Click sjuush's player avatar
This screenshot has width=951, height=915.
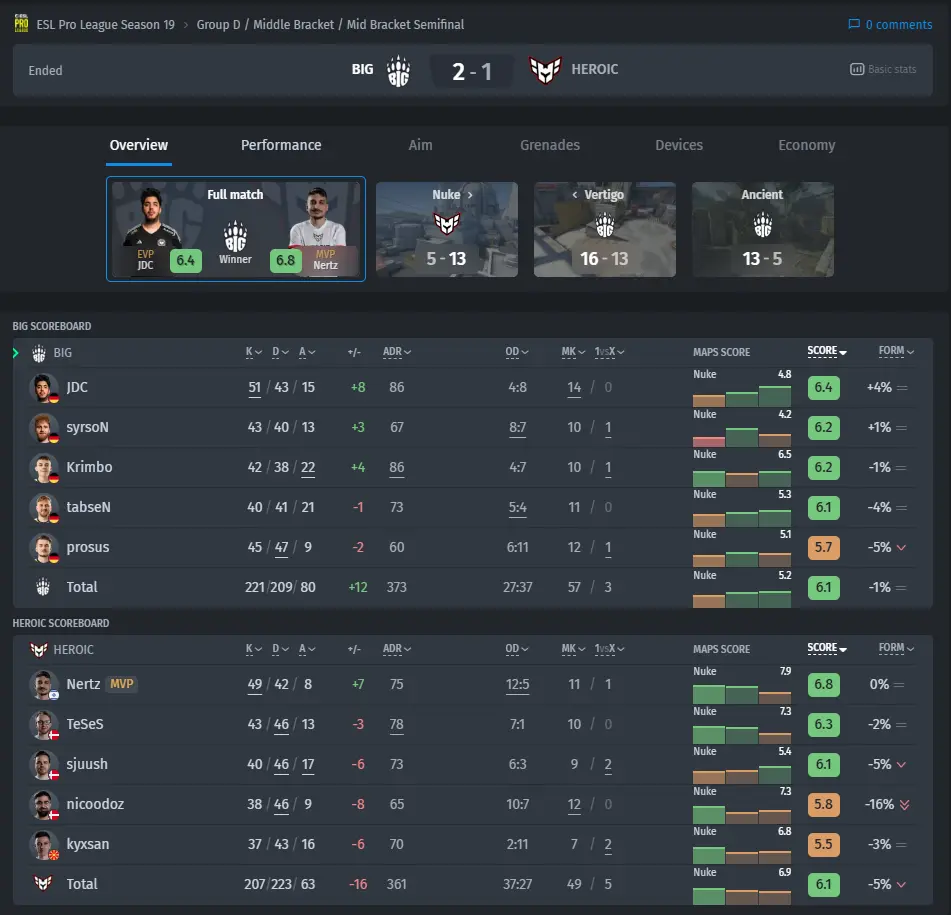point(43,765)
